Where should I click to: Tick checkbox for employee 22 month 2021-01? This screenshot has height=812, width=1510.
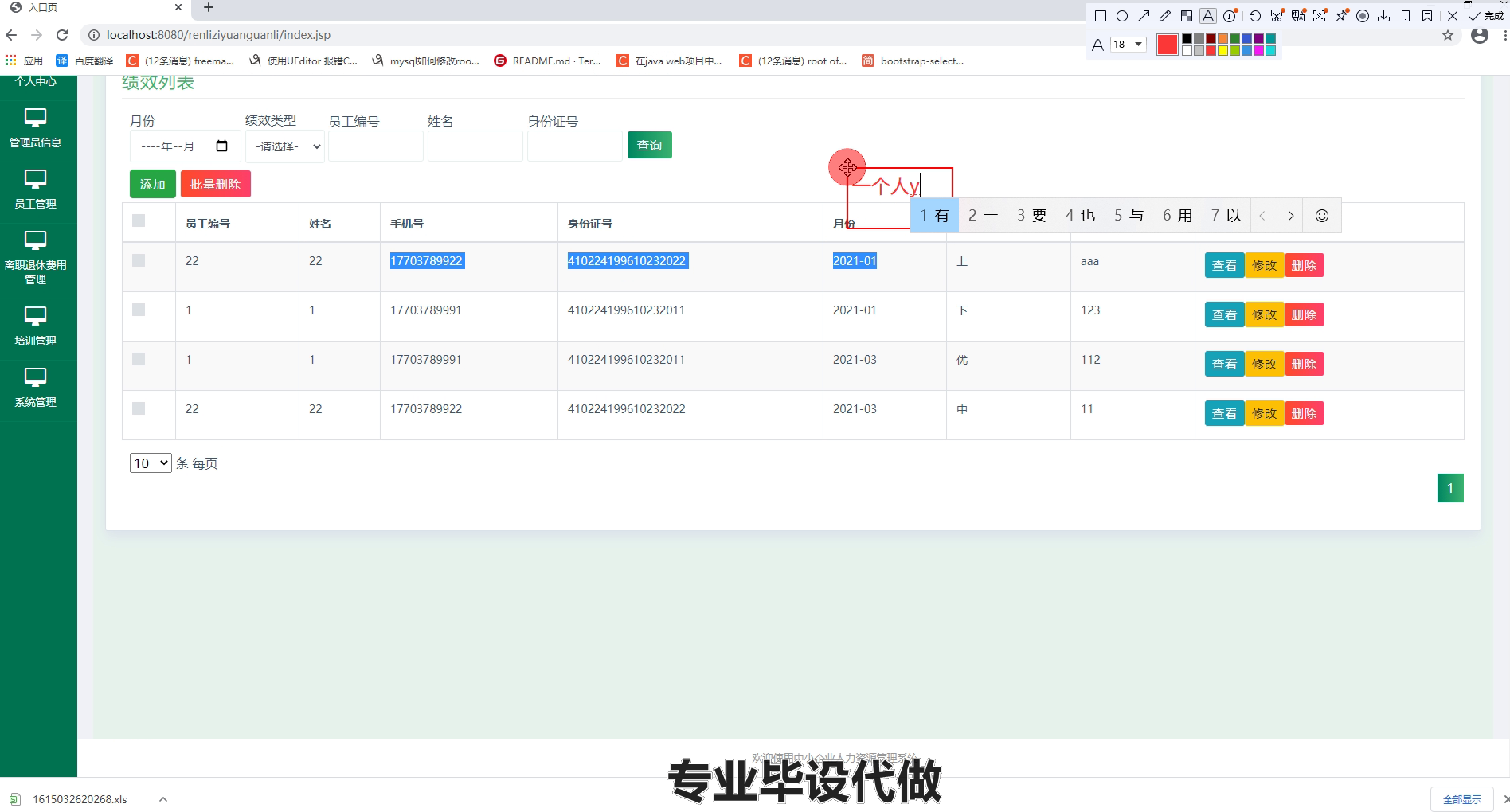139,260
